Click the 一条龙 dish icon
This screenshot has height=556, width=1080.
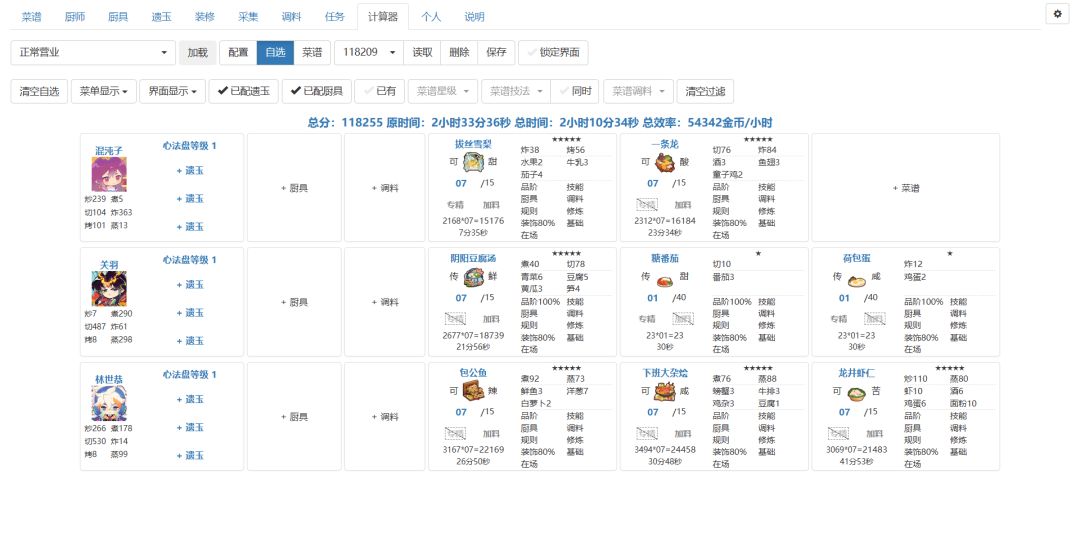[665, 163]
